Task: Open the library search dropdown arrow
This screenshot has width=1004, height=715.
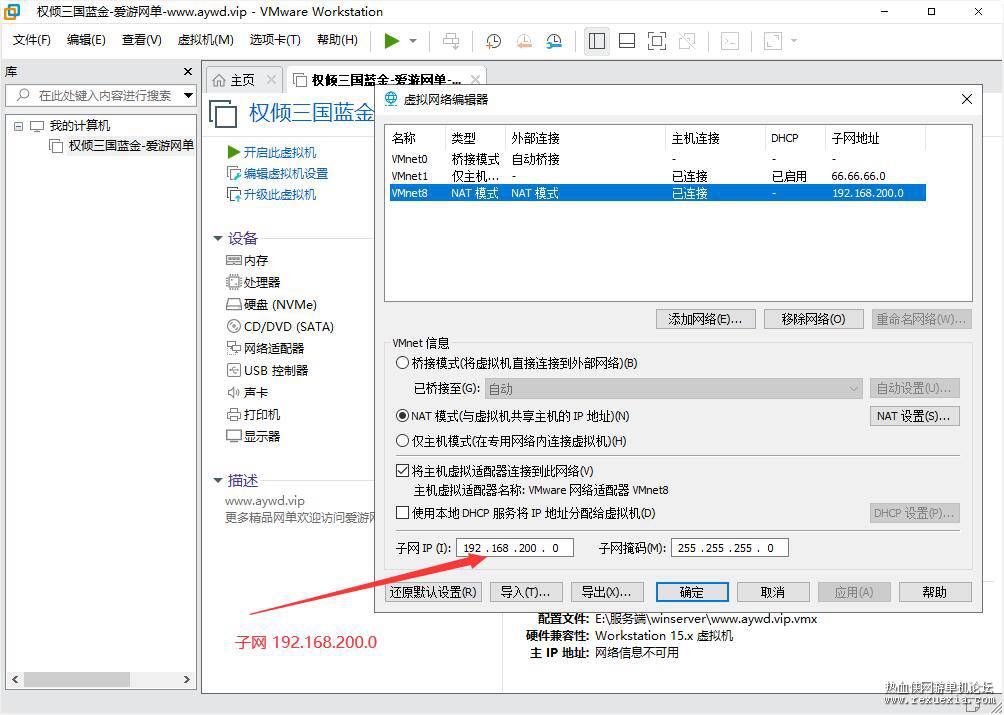Action: coord(189,95)
